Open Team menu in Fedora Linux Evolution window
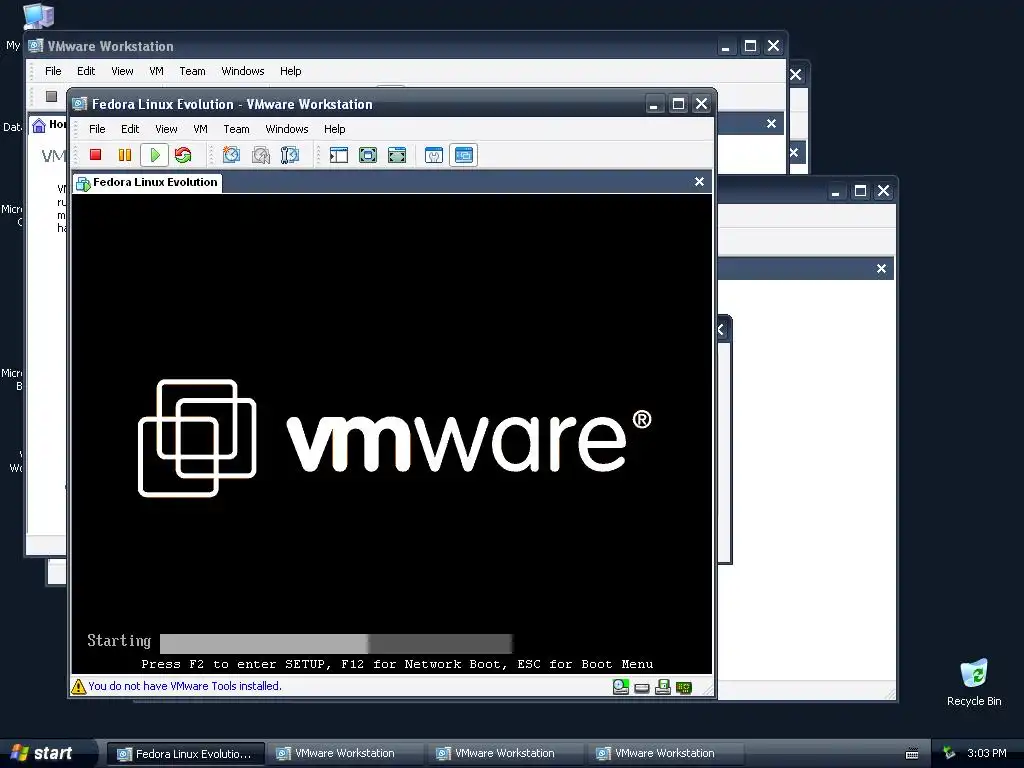The image size is (1024, 768). pyautogui.click(x=236, y=129)
